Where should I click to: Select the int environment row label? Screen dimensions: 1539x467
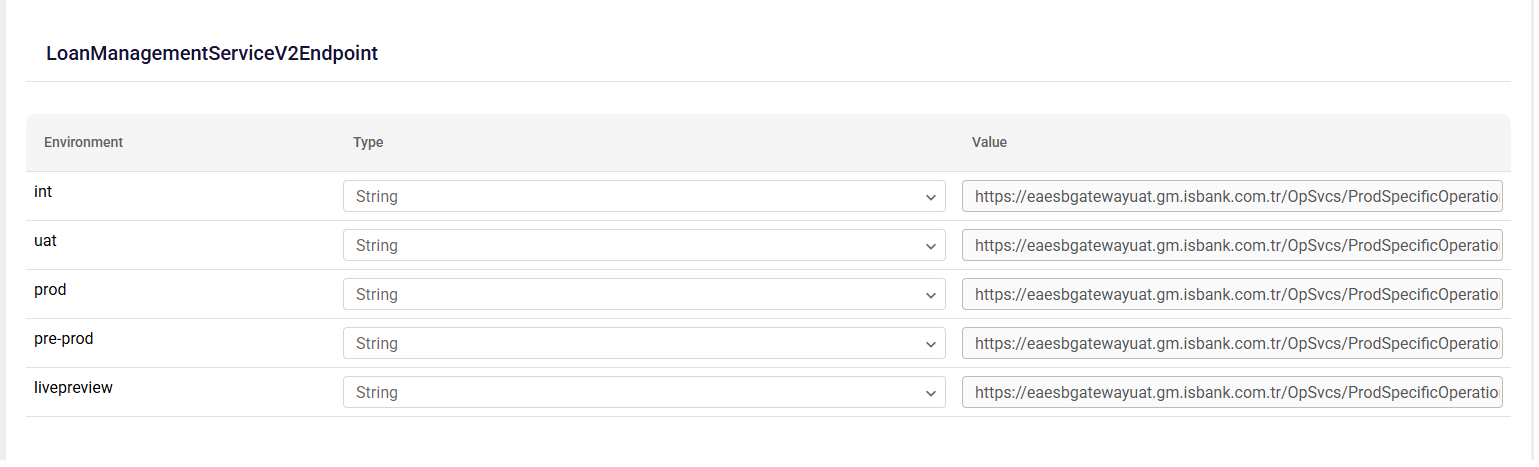(x=43, y=191)
